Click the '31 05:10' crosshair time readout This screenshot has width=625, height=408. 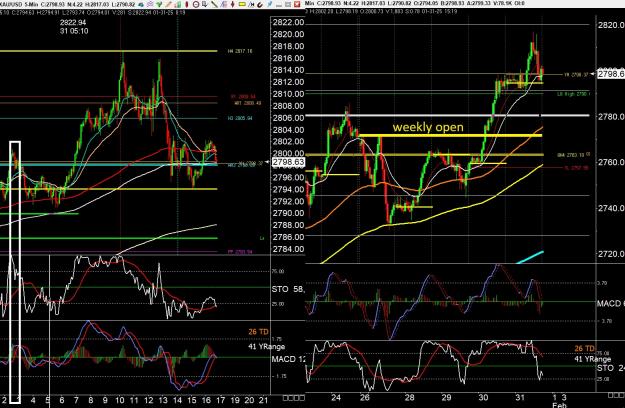point(74,31)
